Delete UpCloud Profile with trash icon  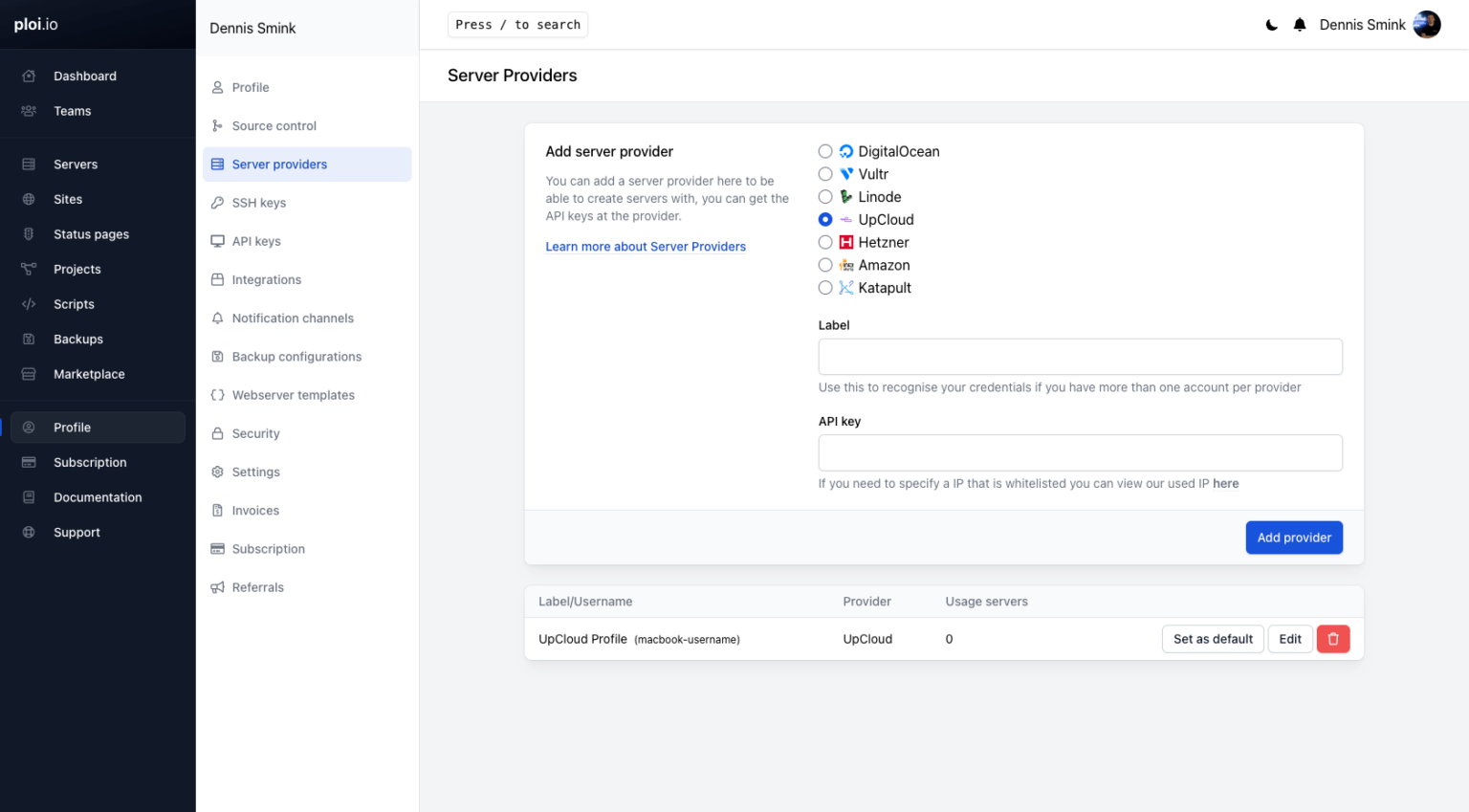coord(1333,639)
